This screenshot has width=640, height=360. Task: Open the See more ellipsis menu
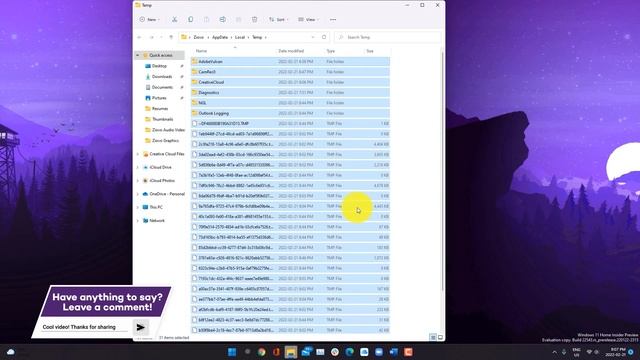tap(333, 20)
